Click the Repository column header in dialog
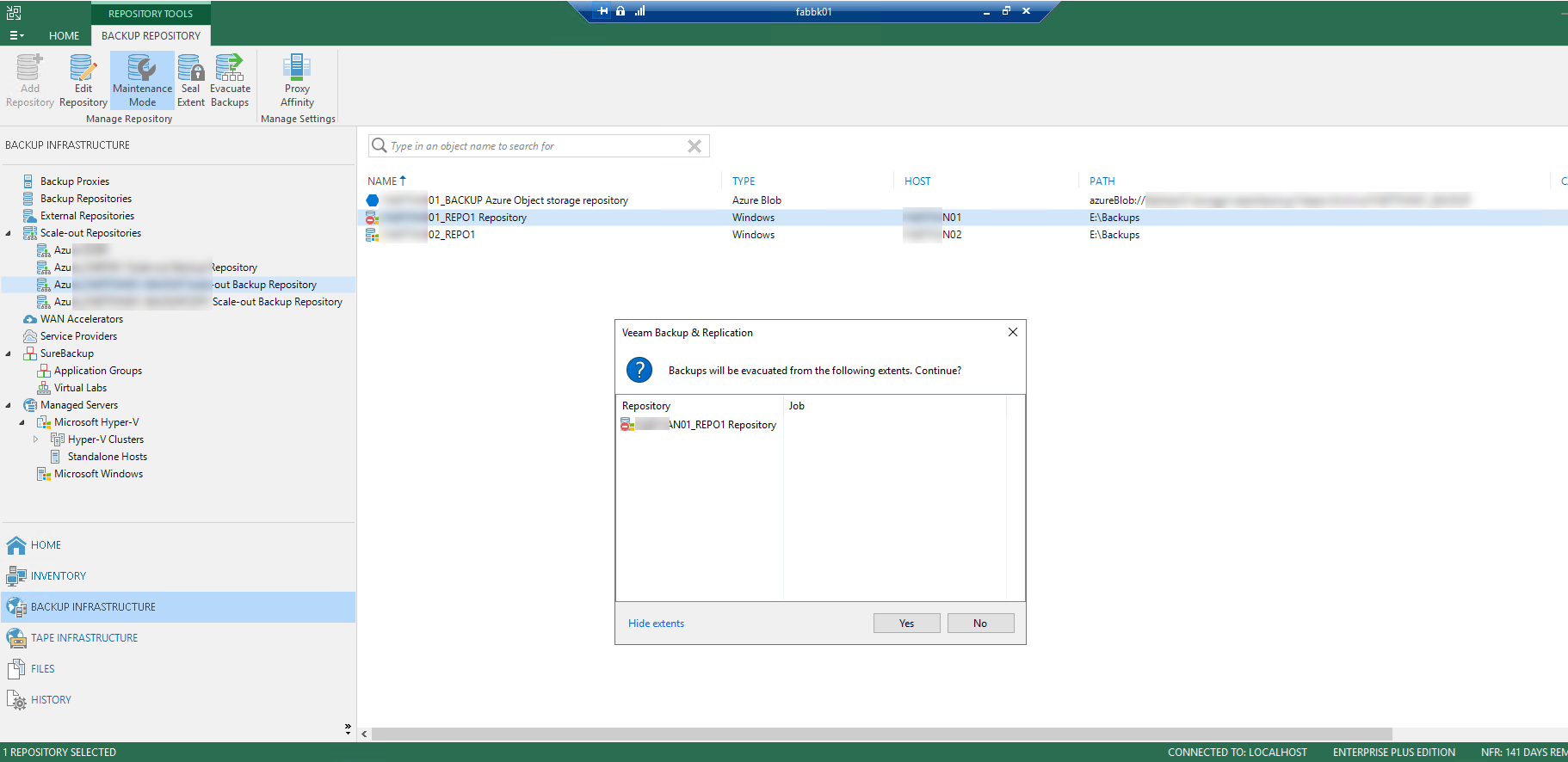Viewport: 1568px width, 762px height. [x=646, y=406]
